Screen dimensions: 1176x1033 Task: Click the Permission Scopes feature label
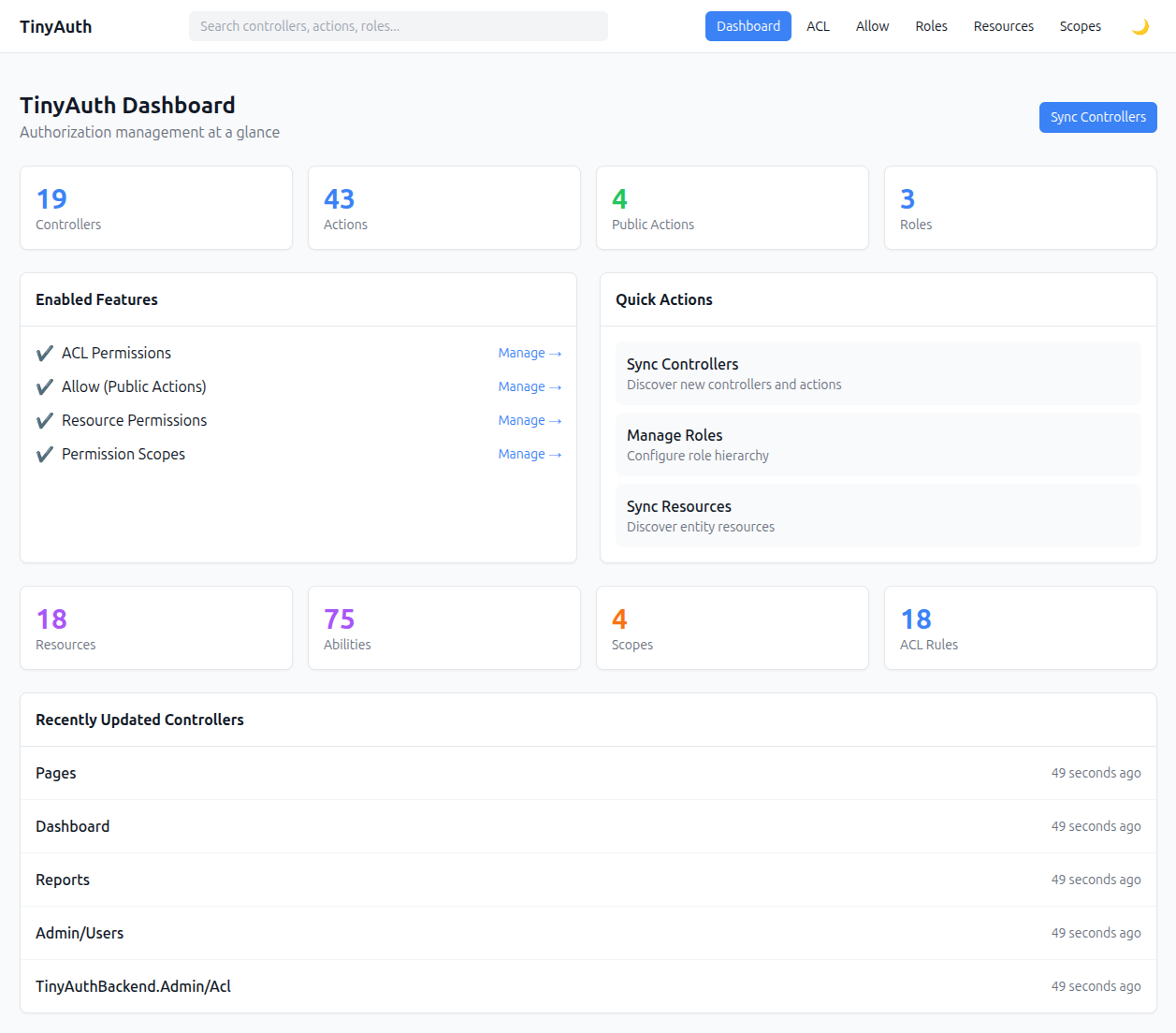tap(123, 454)
